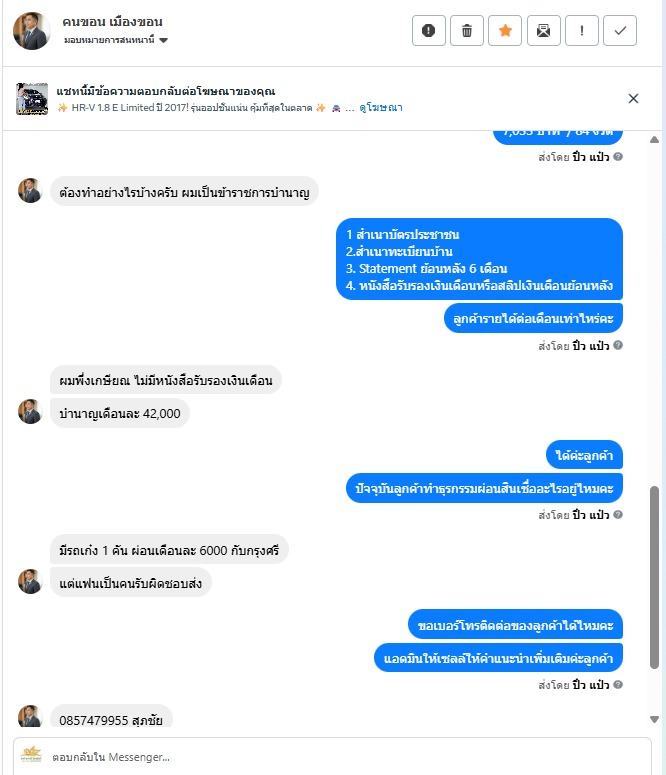
Task: Mark conversation done with checkmark button
Action: pos(620,31)
